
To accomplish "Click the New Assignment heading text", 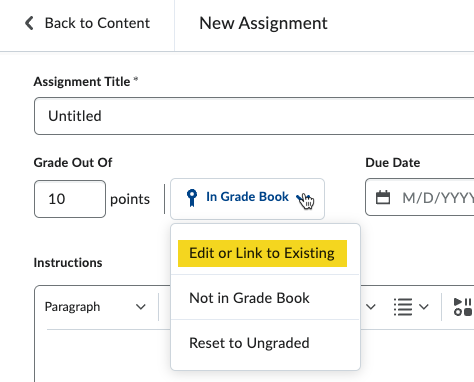I will click(263, 23).
